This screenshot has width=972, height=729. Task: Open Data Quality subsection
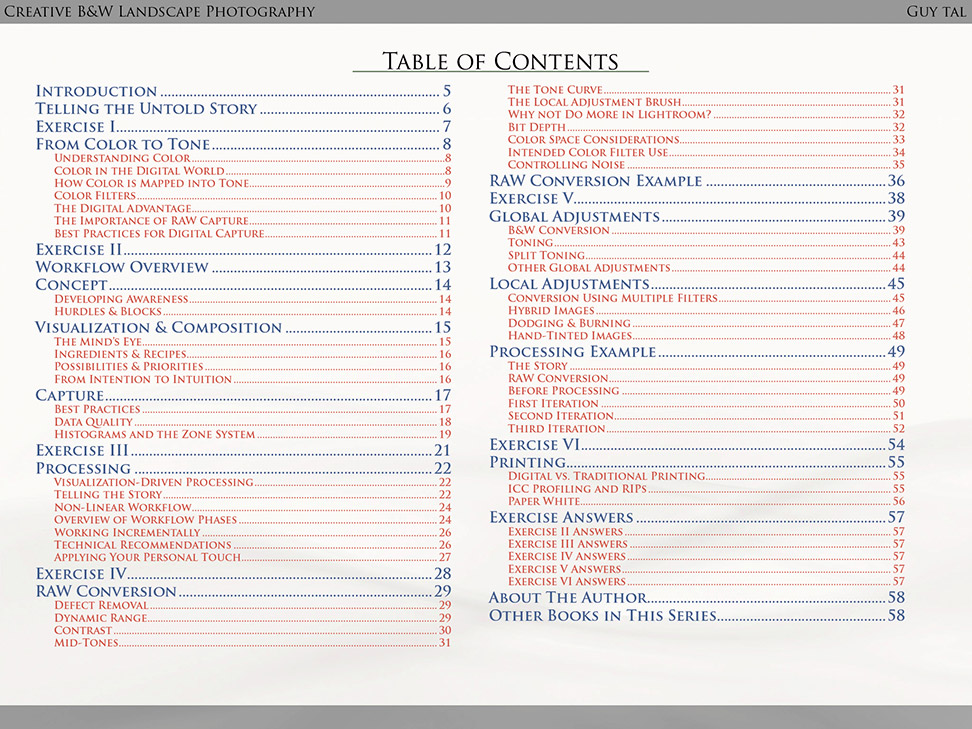coord(252,422)
